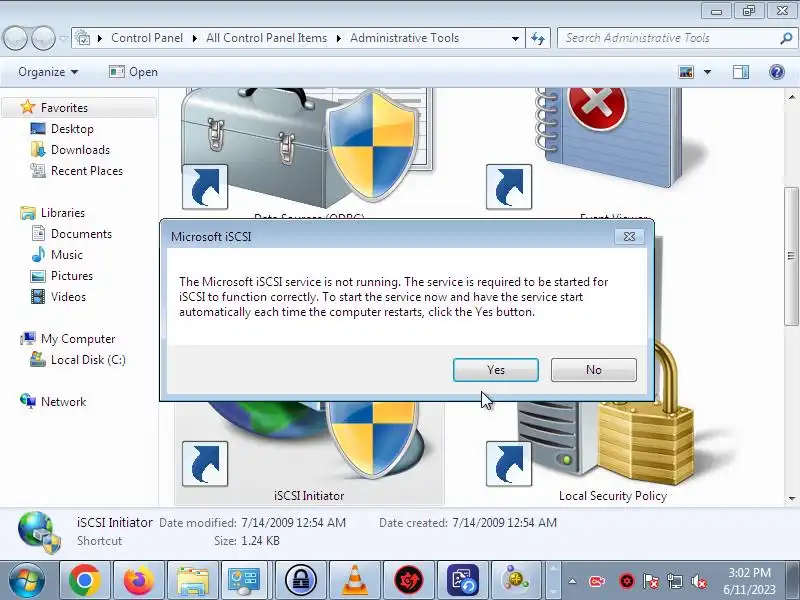Screen dimensions: 800x600
Task: Open Videos library
Action: pos(68,296)
